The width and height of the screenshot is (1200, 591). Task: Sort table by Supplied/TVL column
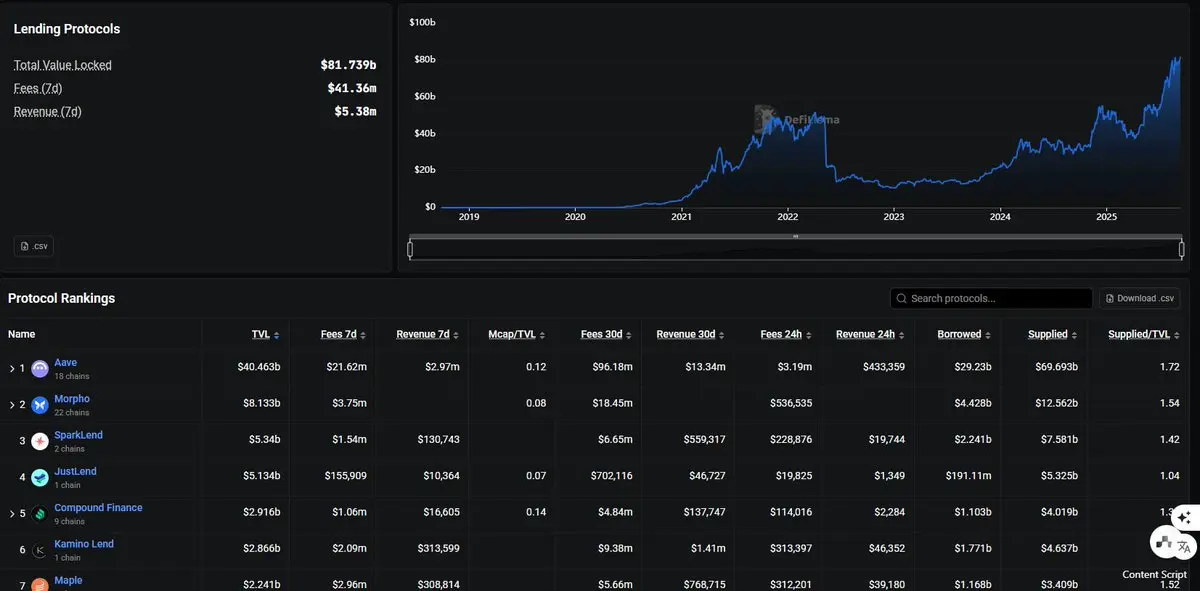[1144, 334]
